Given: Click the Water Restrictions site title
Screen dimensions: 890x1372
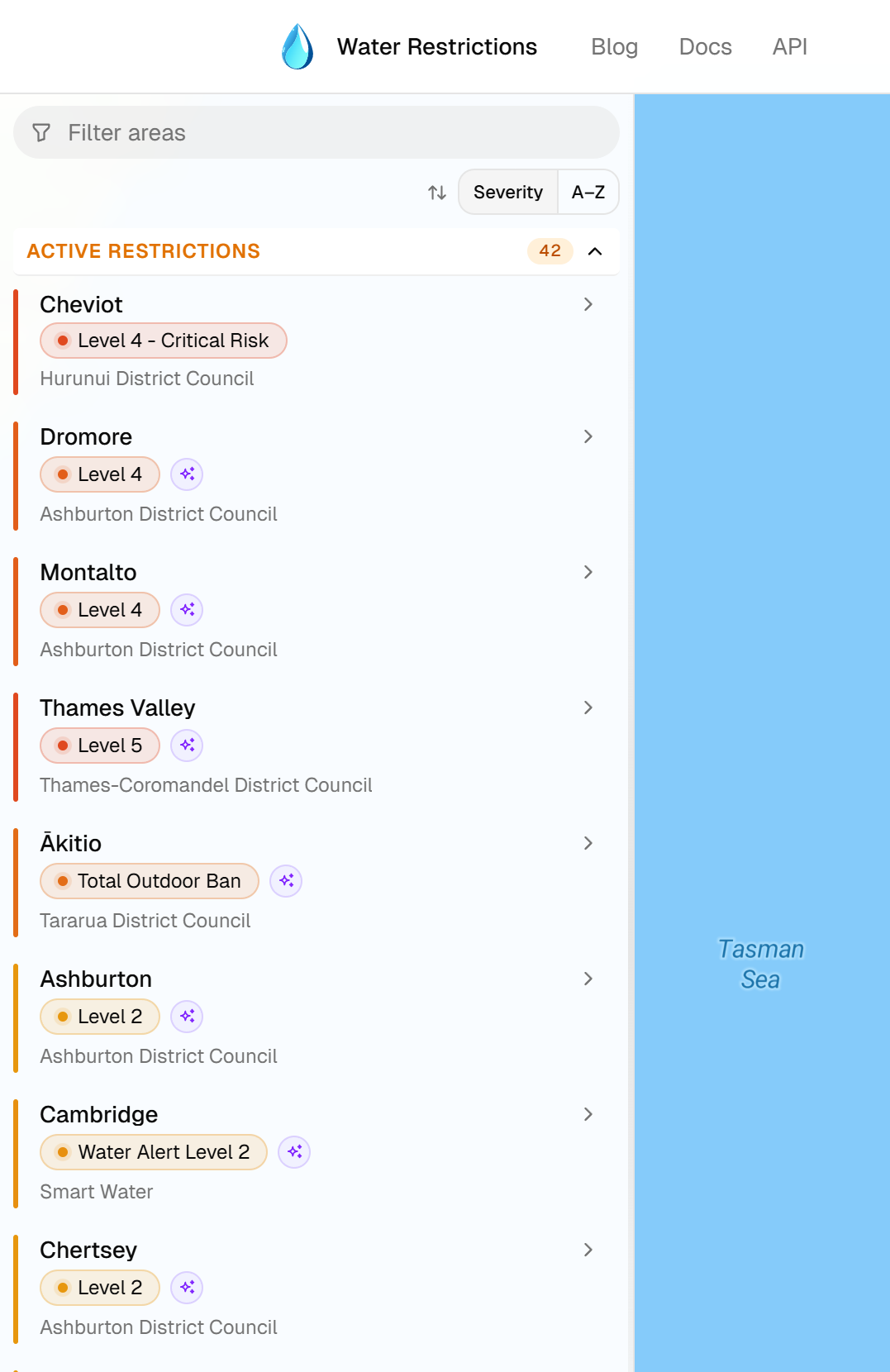Looking at the screenshot, I should [437, 47].
